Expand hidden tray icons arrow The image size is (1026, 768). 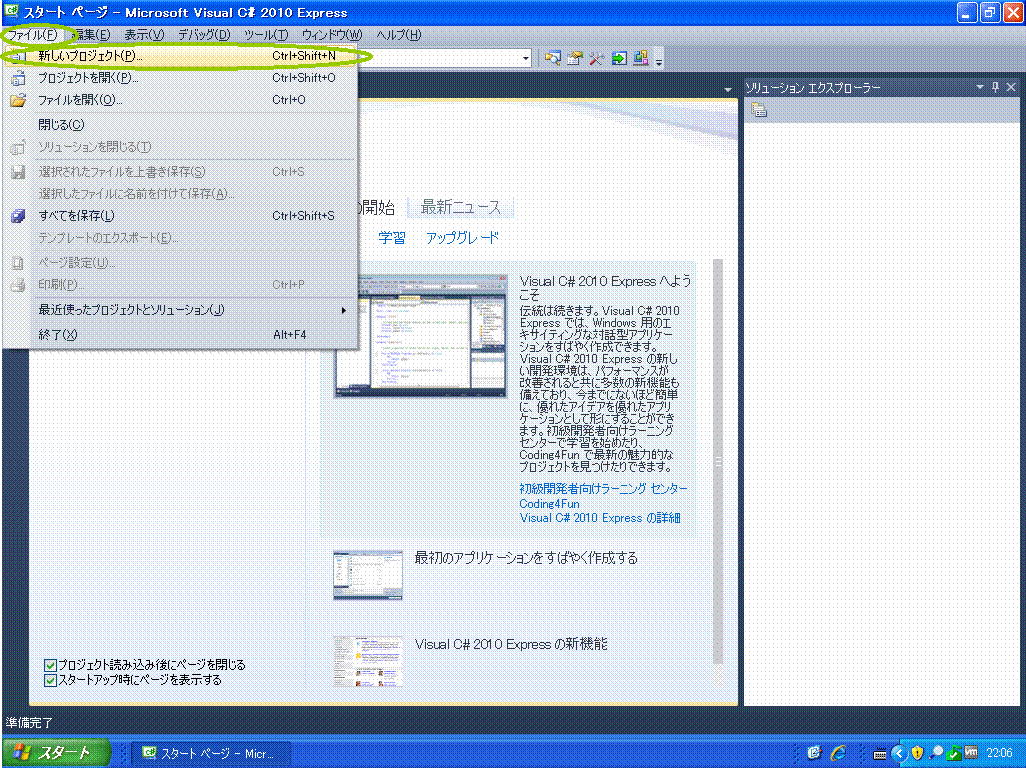pyautogui.click(x=898, y=754)
